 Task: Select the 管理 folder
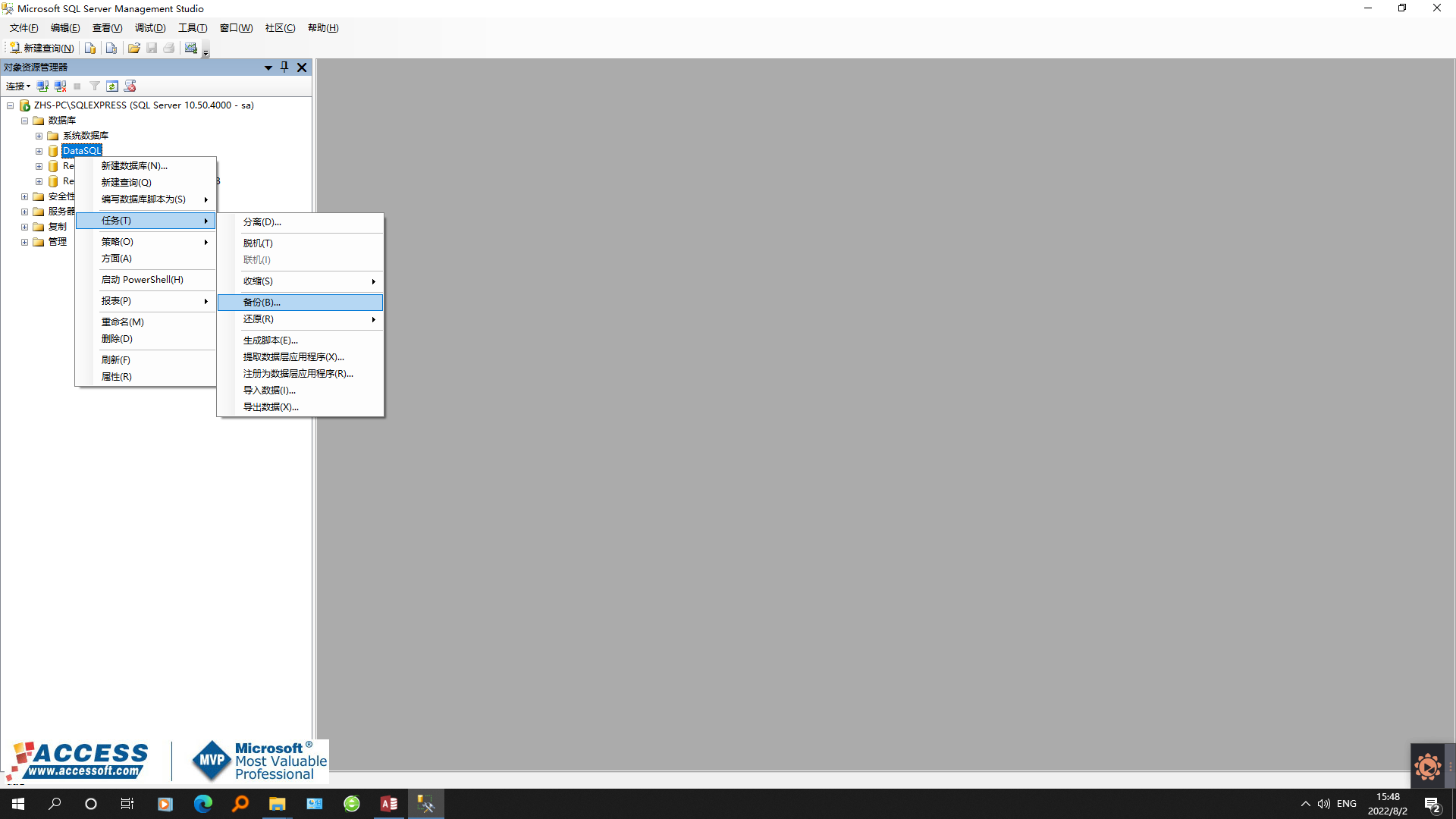pyautogui.click(x=58, y=242)
